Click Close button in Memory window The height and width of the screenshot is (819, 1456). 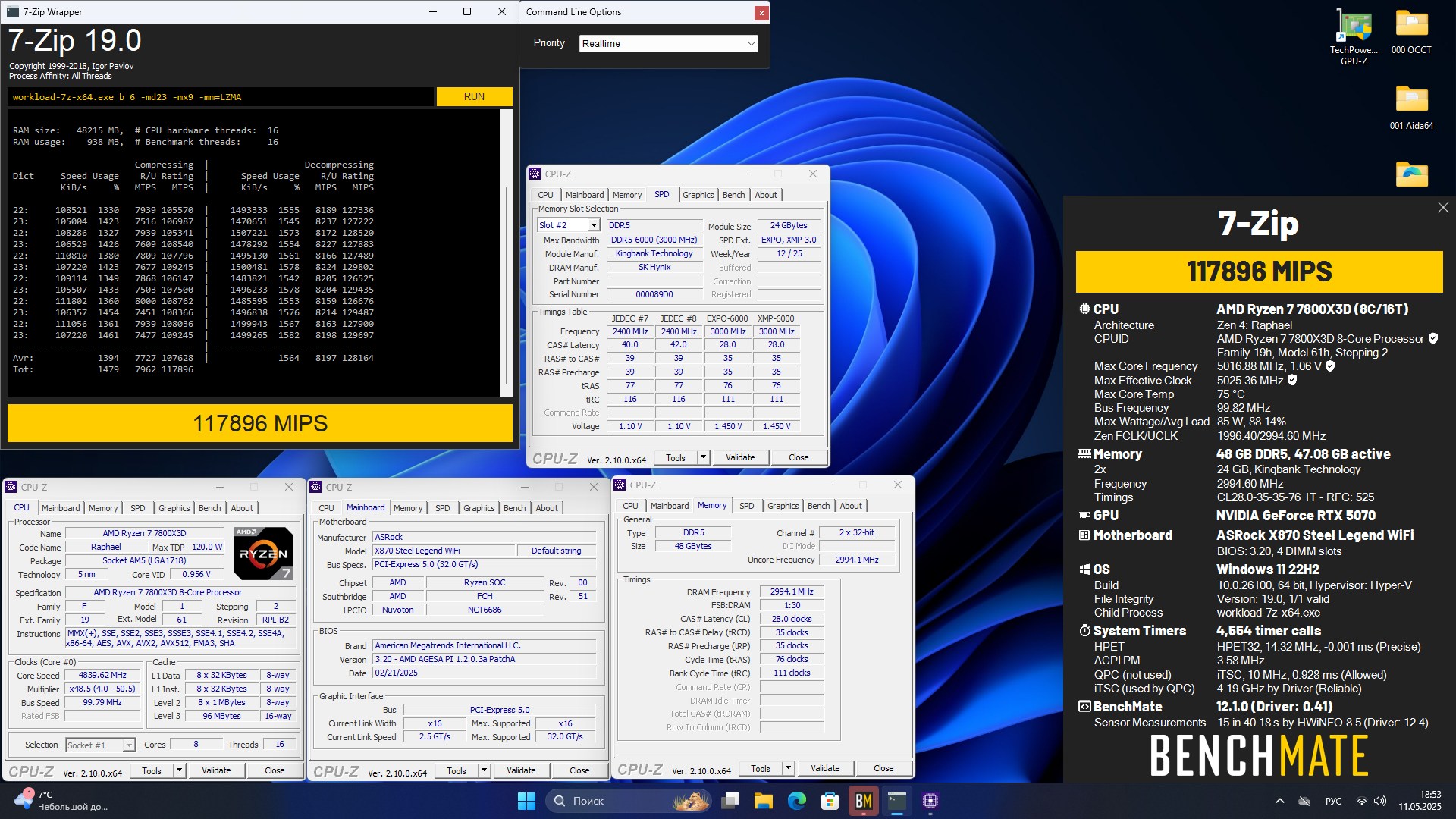(x=883, y=768)
